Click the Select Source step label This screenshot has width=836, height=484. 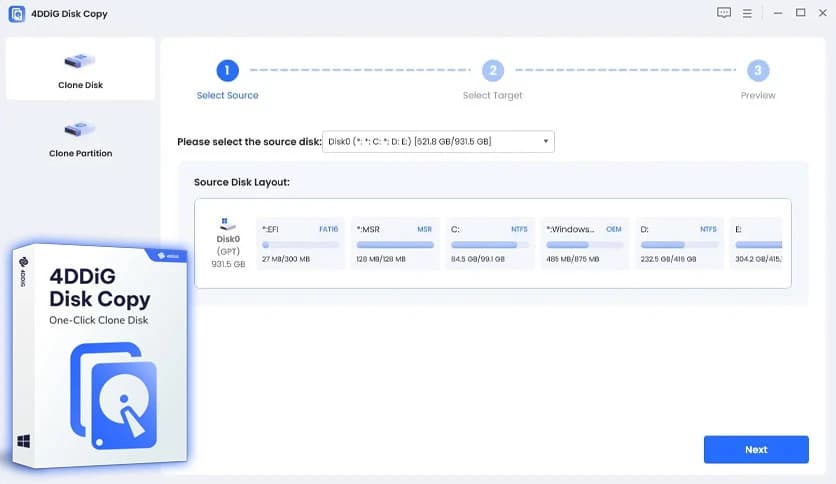[x=227, y=95]
